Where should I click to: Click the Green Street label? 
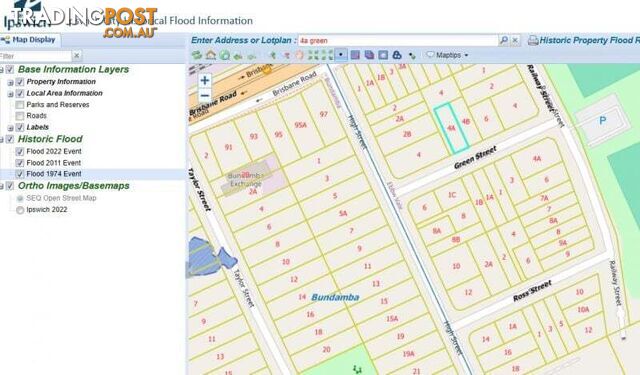coord(476,157)
